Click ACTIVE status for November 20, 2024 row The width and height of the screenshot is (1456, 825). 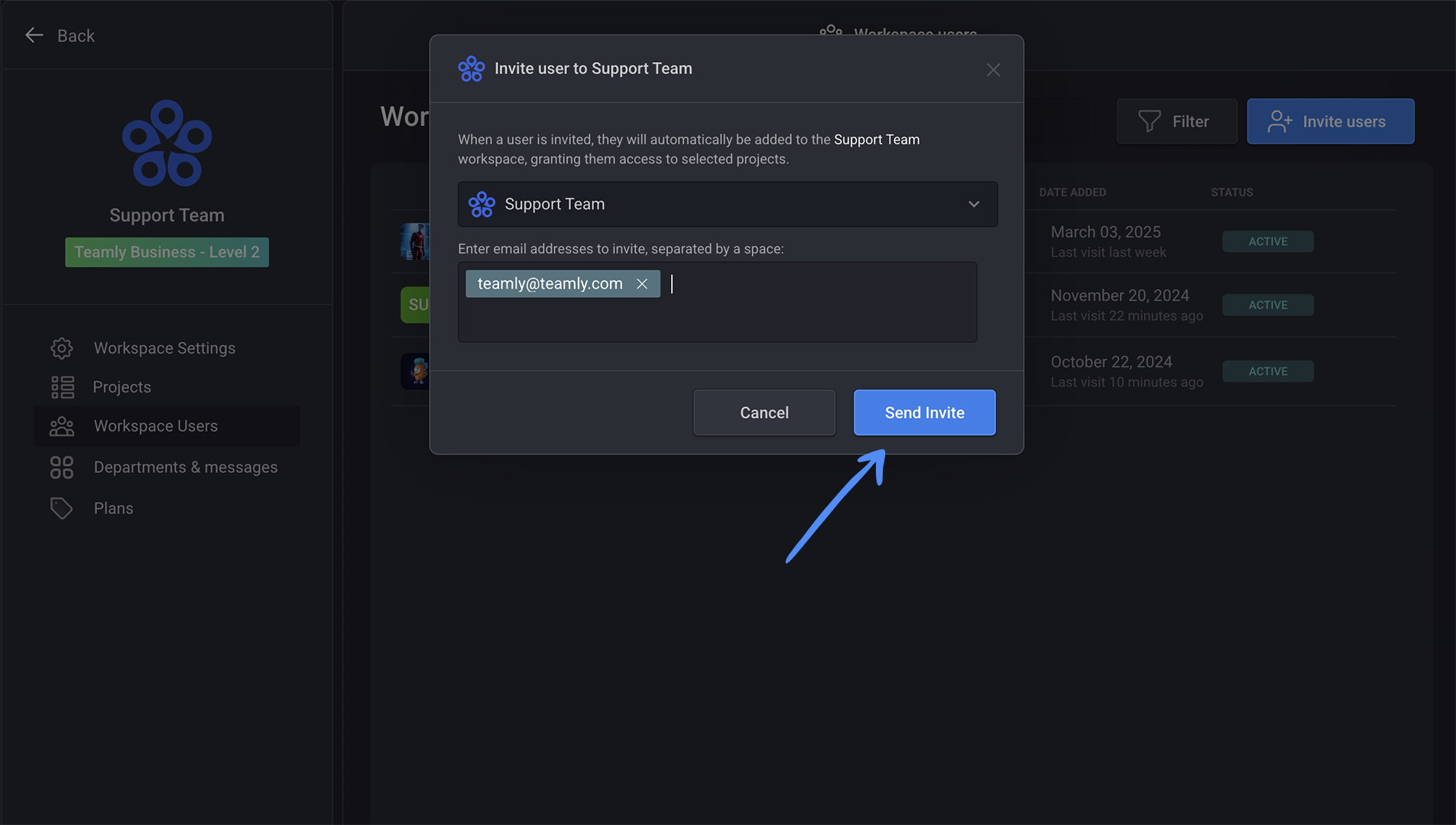[1268, 305]
